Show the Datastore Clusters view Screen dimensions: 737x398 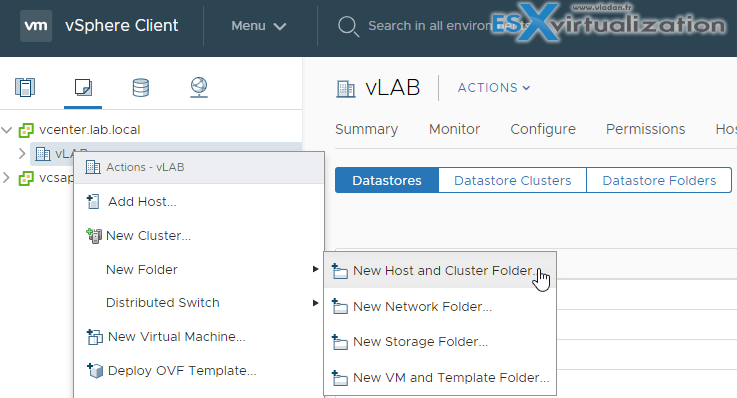coord(512,180)
